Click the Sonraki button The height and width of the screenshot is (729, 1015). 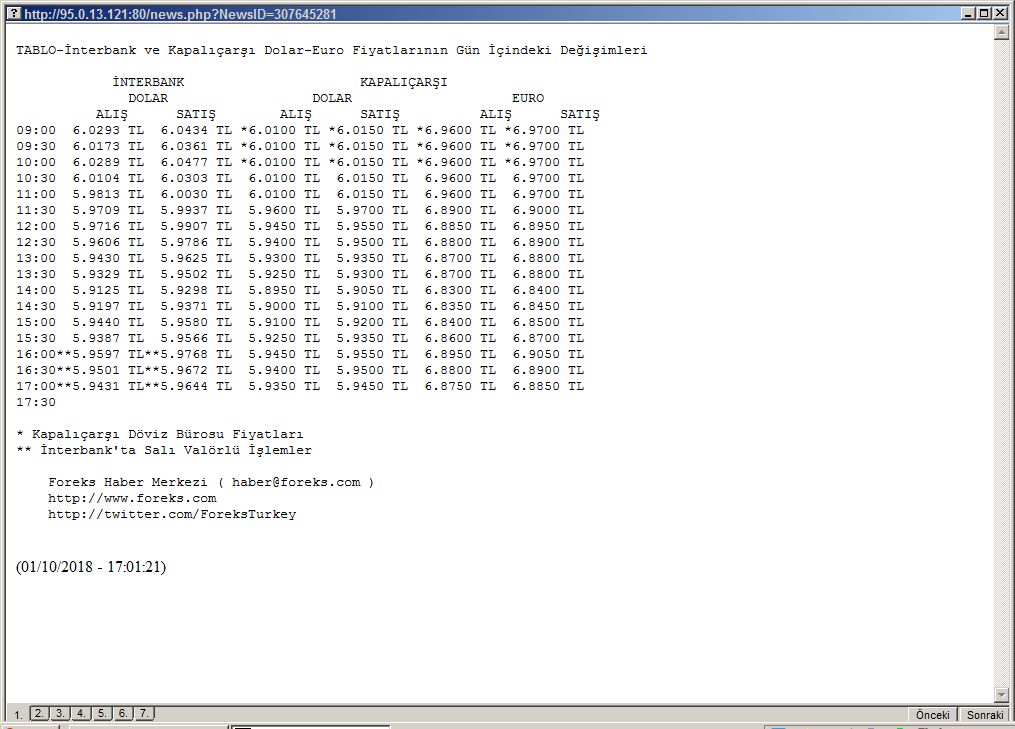[985, 715]
